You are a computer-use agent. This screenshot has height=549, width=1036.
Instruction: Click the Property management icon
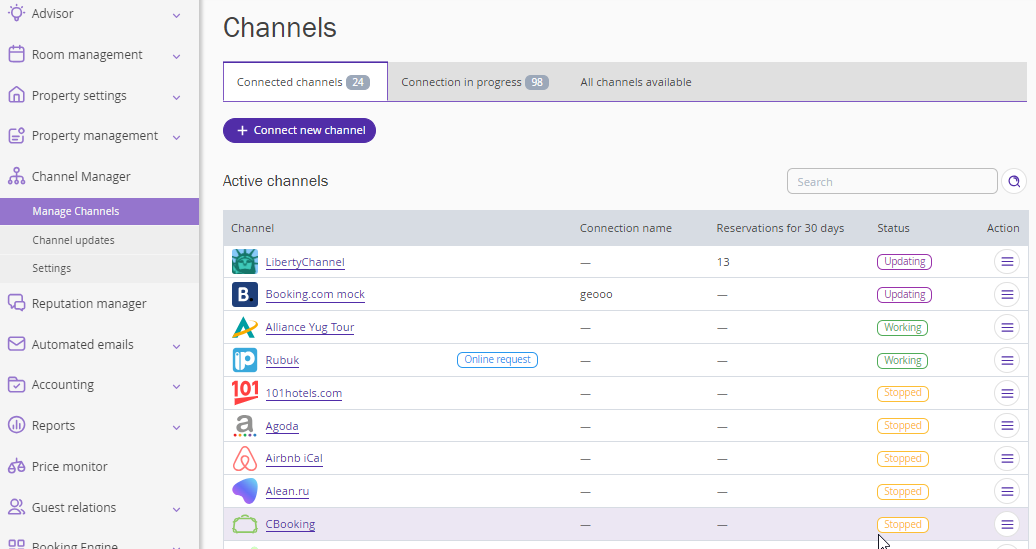pyautogui.click(x=17, y=135)
